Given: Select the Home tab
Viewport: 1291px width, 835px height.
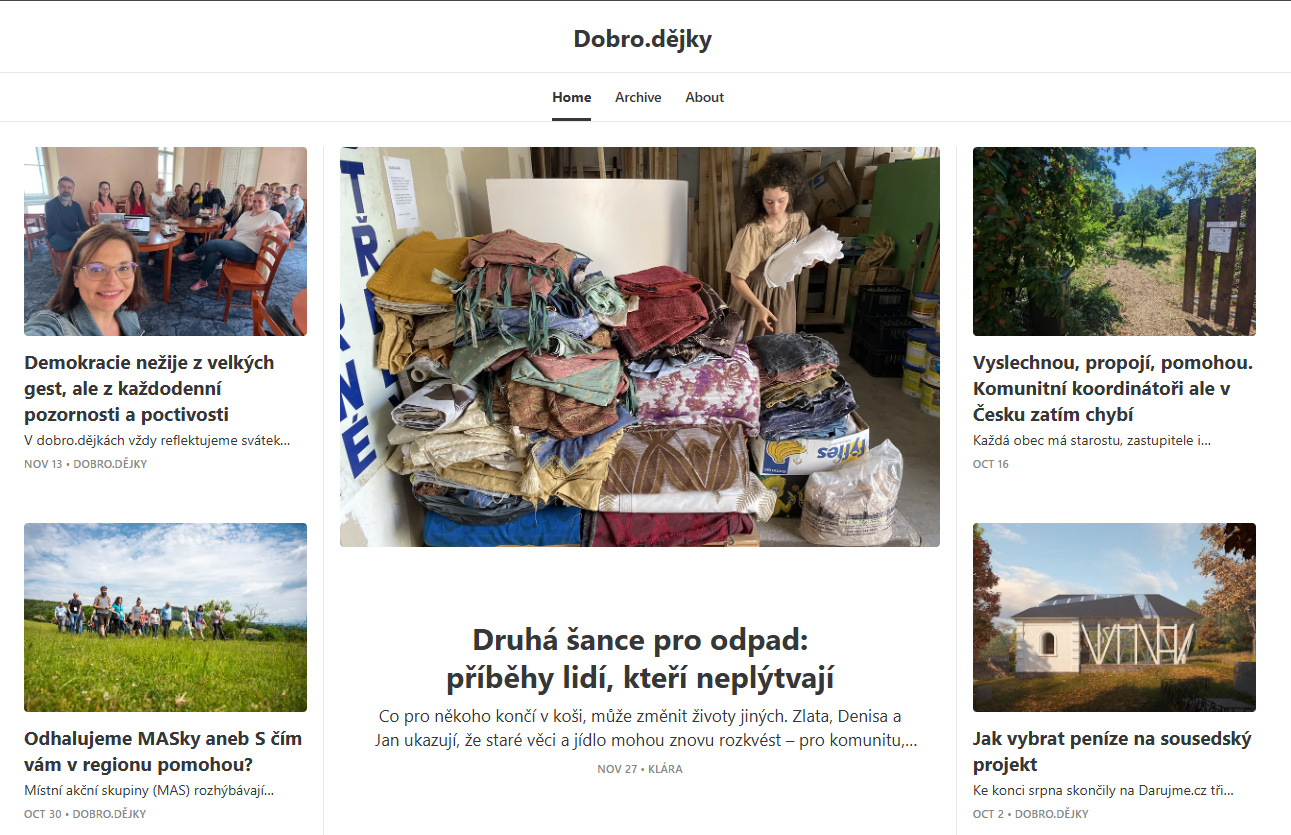Looking at the screenshot, I should click(571, 97).
